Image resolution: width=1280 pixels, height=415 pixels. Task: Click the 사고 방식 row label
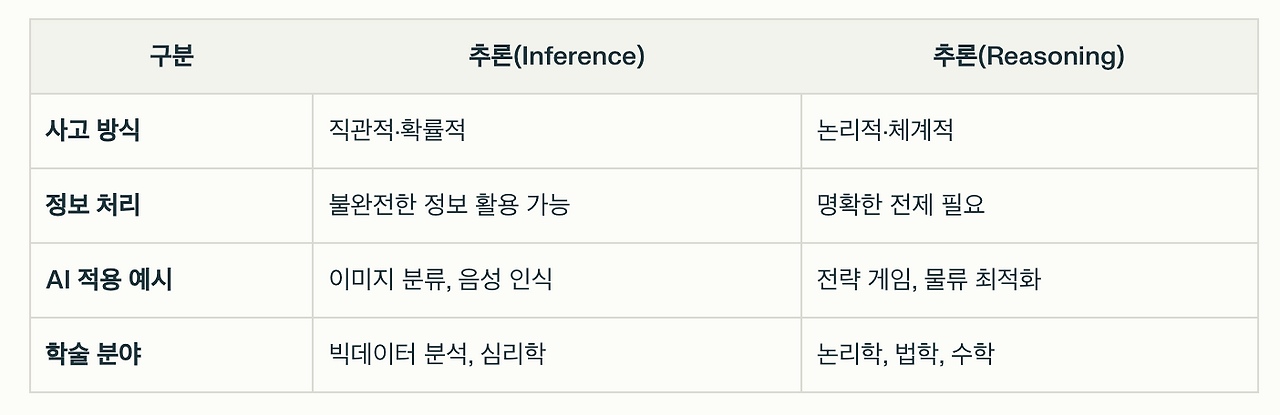click(93, 131)
